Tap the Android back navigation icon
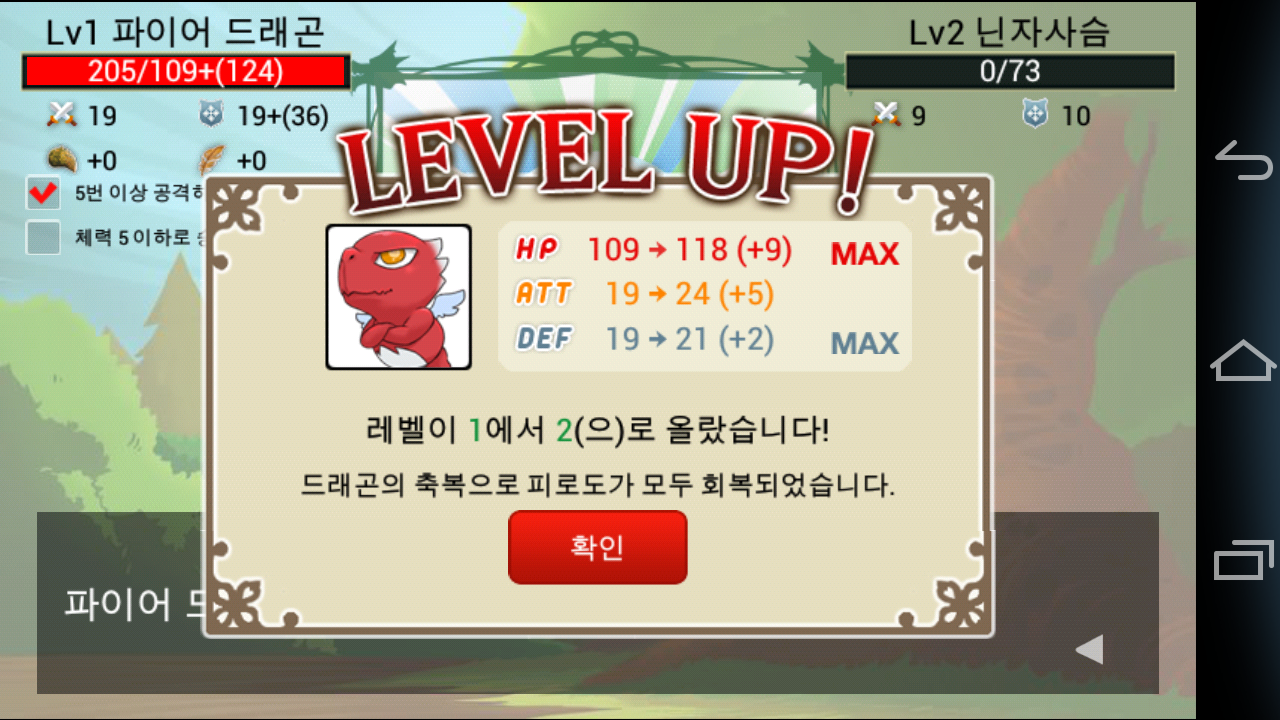This screenshot has height=720, width=1280. pos(1244,161)
